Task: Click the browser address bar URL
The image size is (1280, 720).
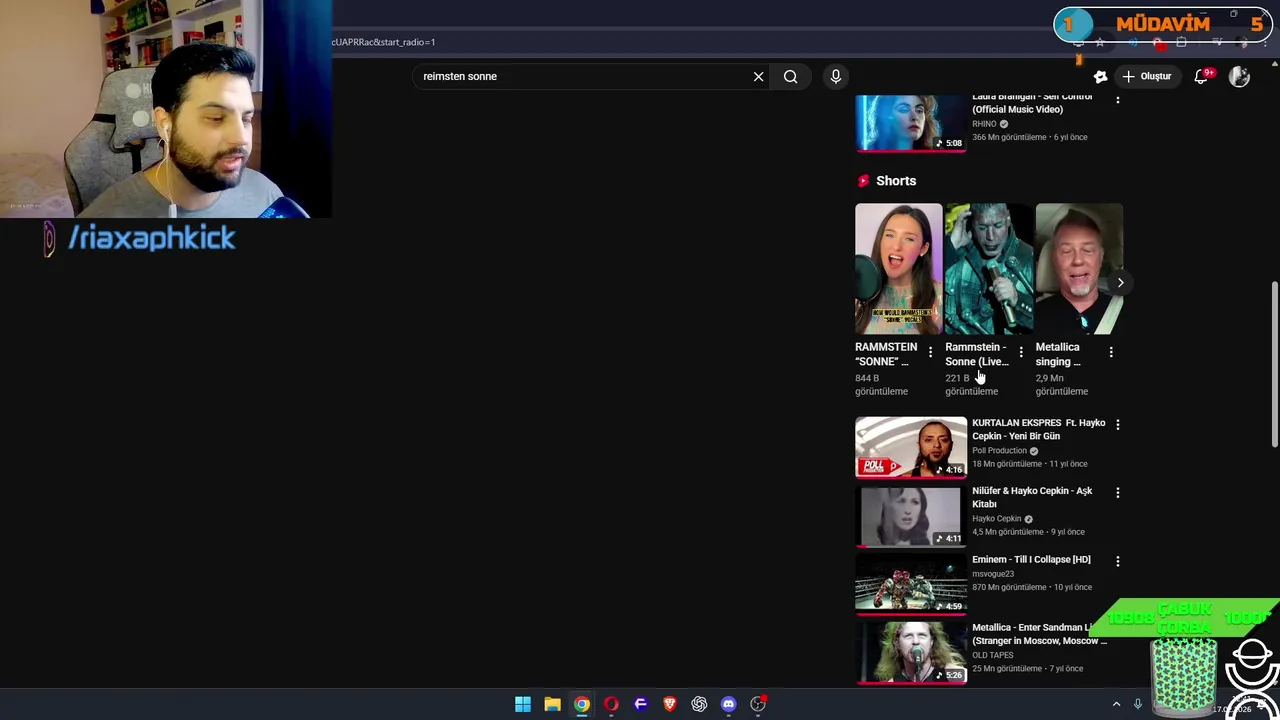Action: point(385,42)
